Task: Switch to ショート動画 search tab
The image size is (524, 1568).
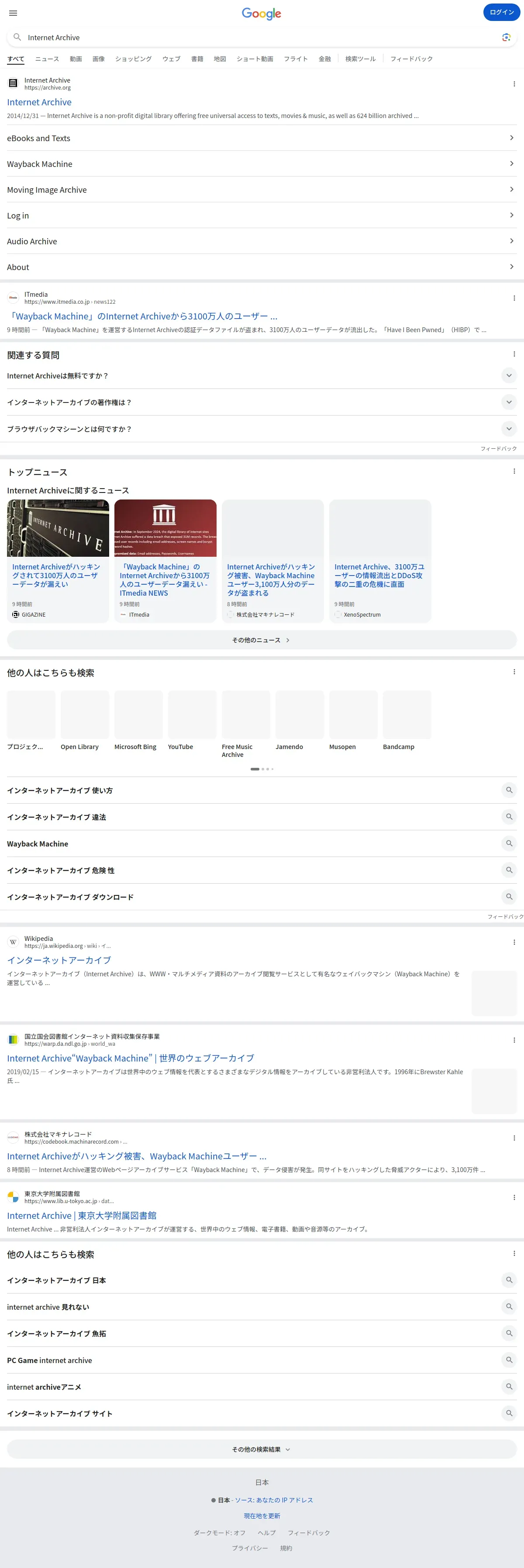Action: click(255, 59)
